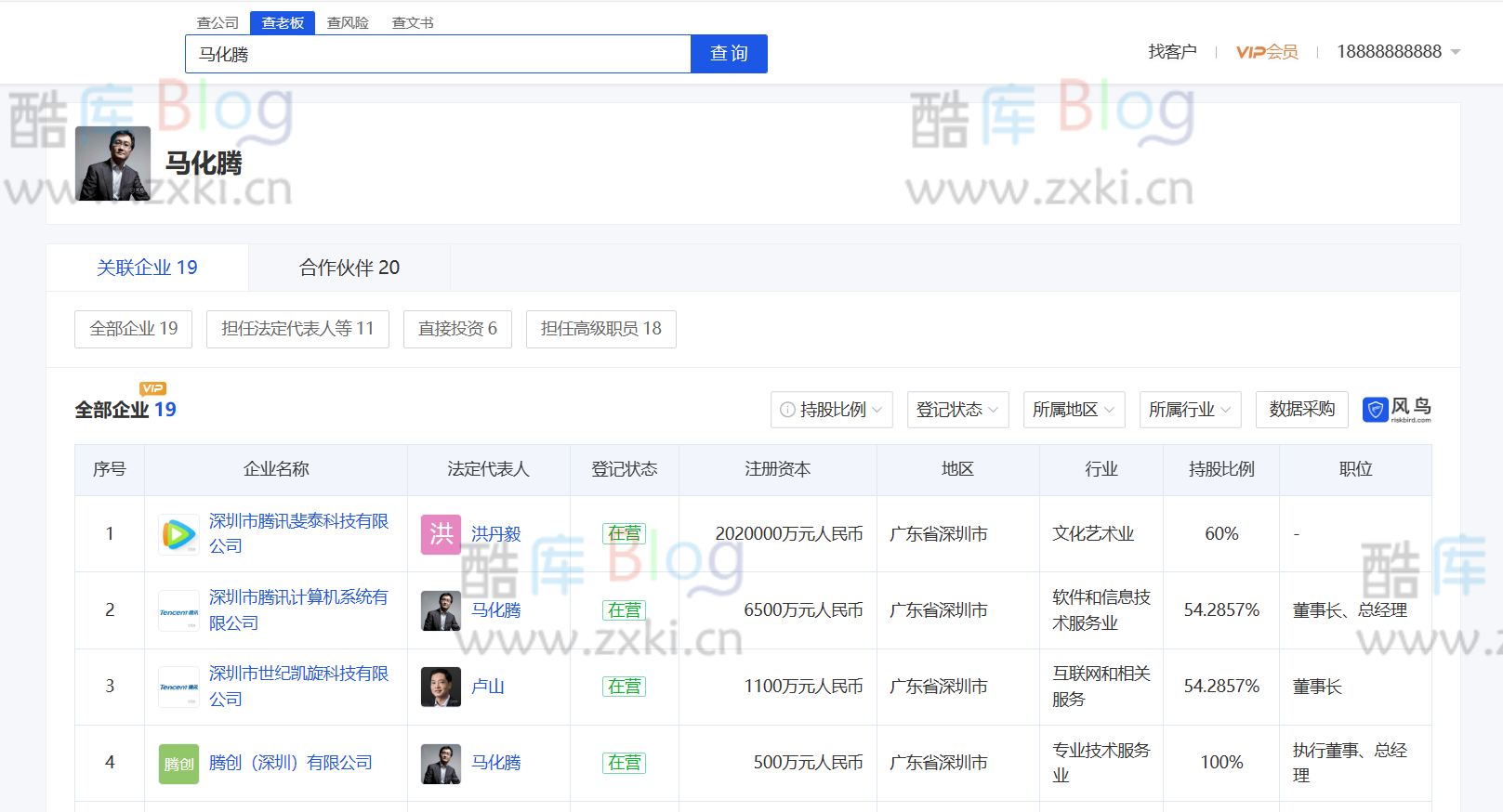Switch to the 查风险 search tab

[348, 22]
